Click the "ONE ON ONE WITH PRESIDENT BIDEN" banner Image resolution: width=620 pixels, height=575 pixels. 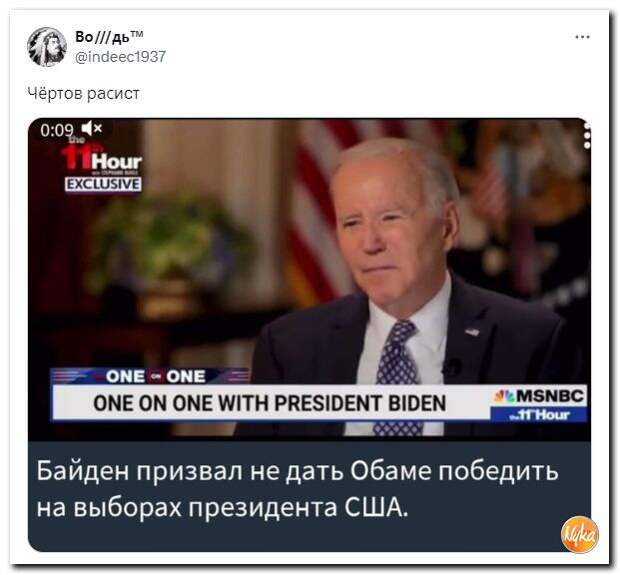(270, 403)
